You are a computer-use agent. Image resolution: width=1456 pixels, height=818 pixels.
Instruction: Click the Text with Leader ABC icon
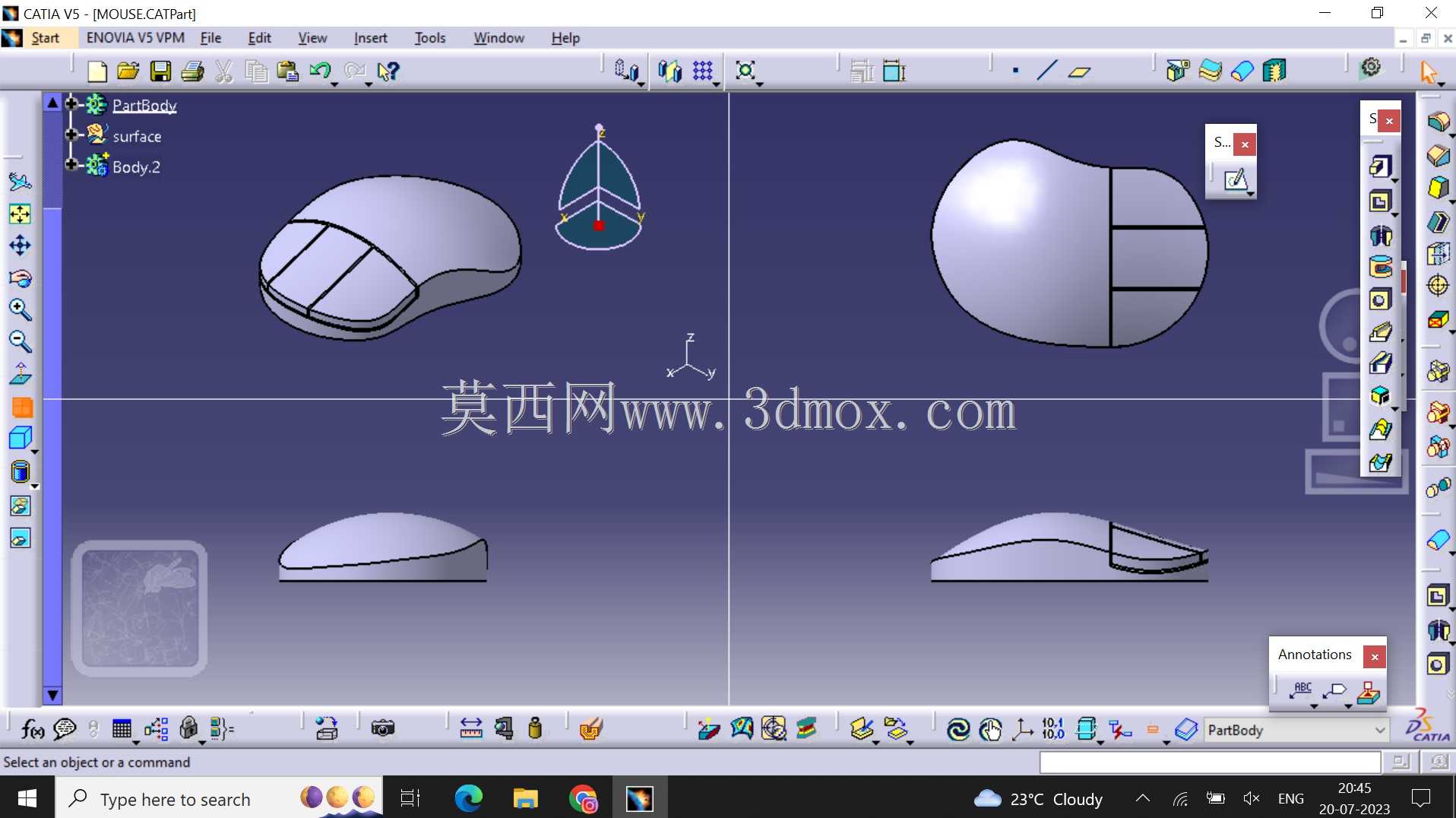pos(1302,690)
